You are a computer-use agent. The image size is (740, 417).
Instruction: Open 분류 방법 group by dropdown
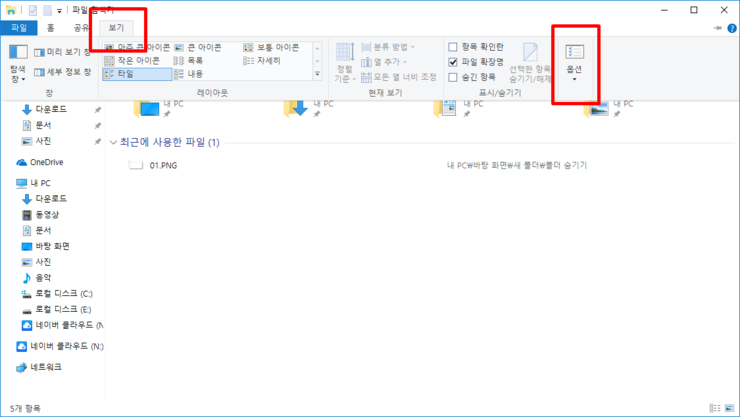pos(388,47)
